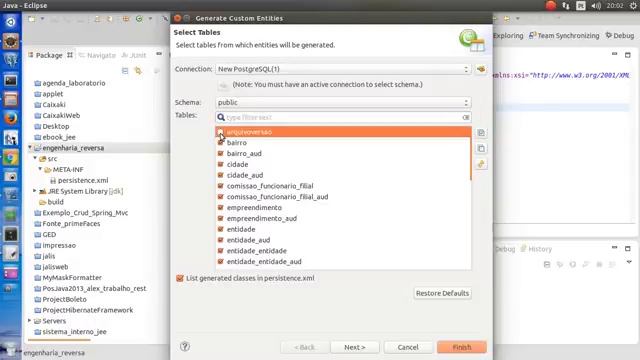The height and width of the screenshot is (360, 640).
Task: Maximize the editor area in Eclipse
Action: coord(628,54)
